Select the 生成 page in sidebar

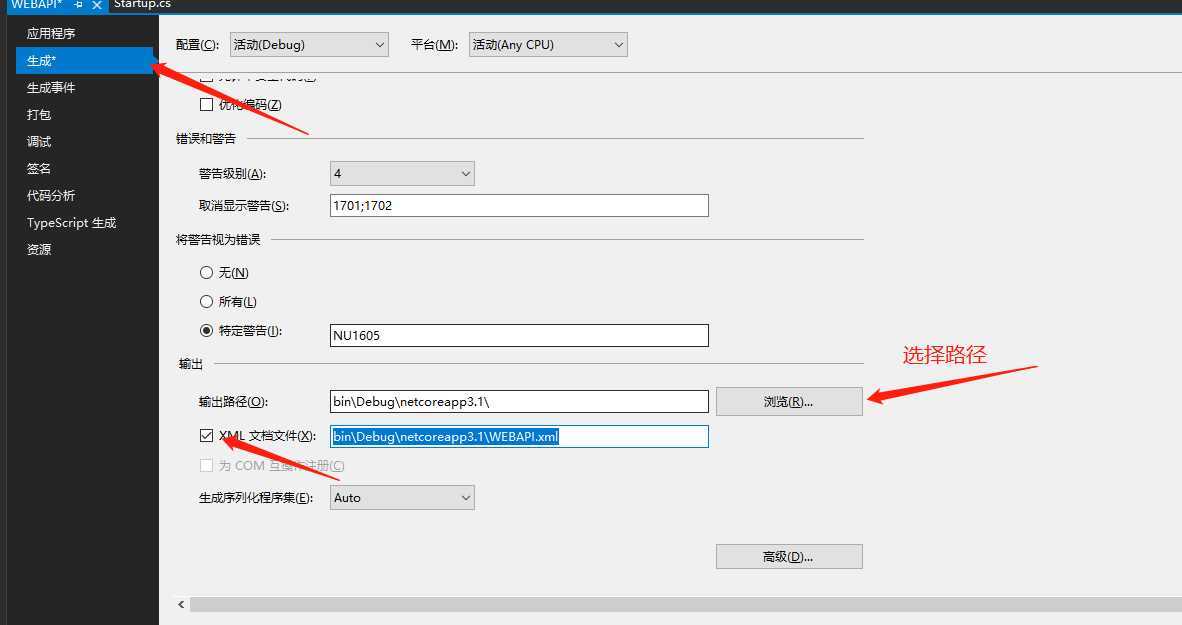click(84, 60)
